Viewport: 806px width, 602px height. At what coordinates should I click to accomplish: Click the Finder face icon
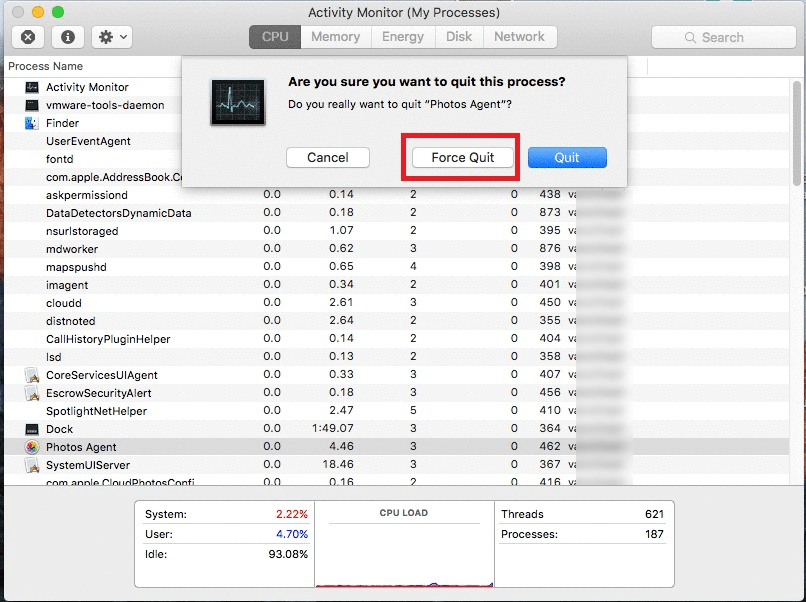pos(32,123)
